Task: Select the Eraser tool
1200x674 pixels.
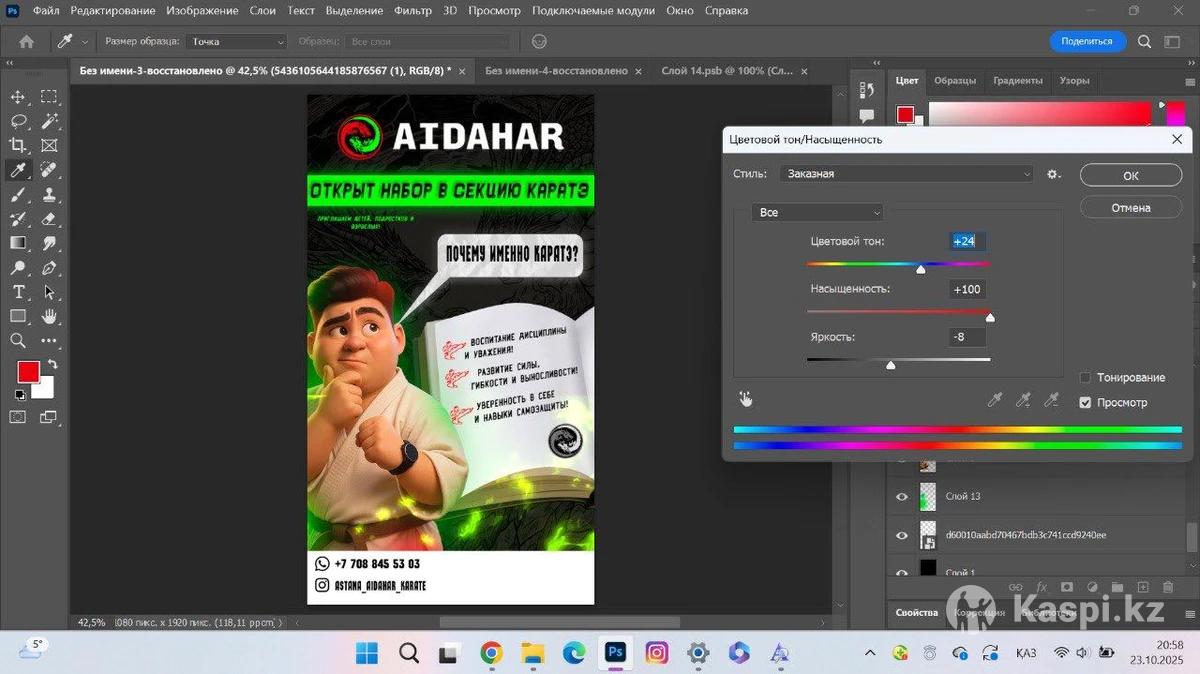Action: [x=49, y=219]
